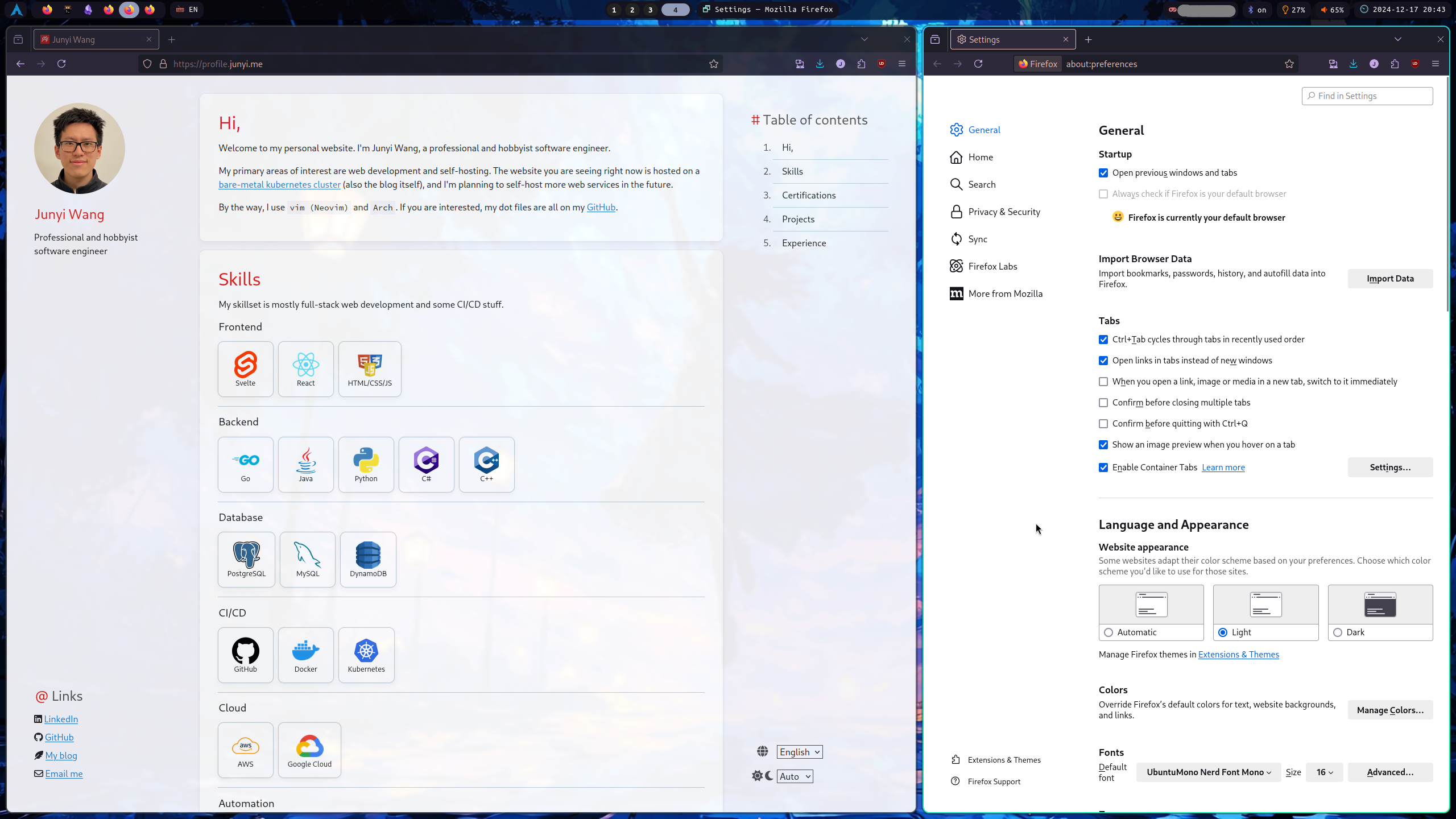The width and height of the screenshot is (1456, 819).
Task: Bookmark about:preferences with the star
Action: 1289,64
